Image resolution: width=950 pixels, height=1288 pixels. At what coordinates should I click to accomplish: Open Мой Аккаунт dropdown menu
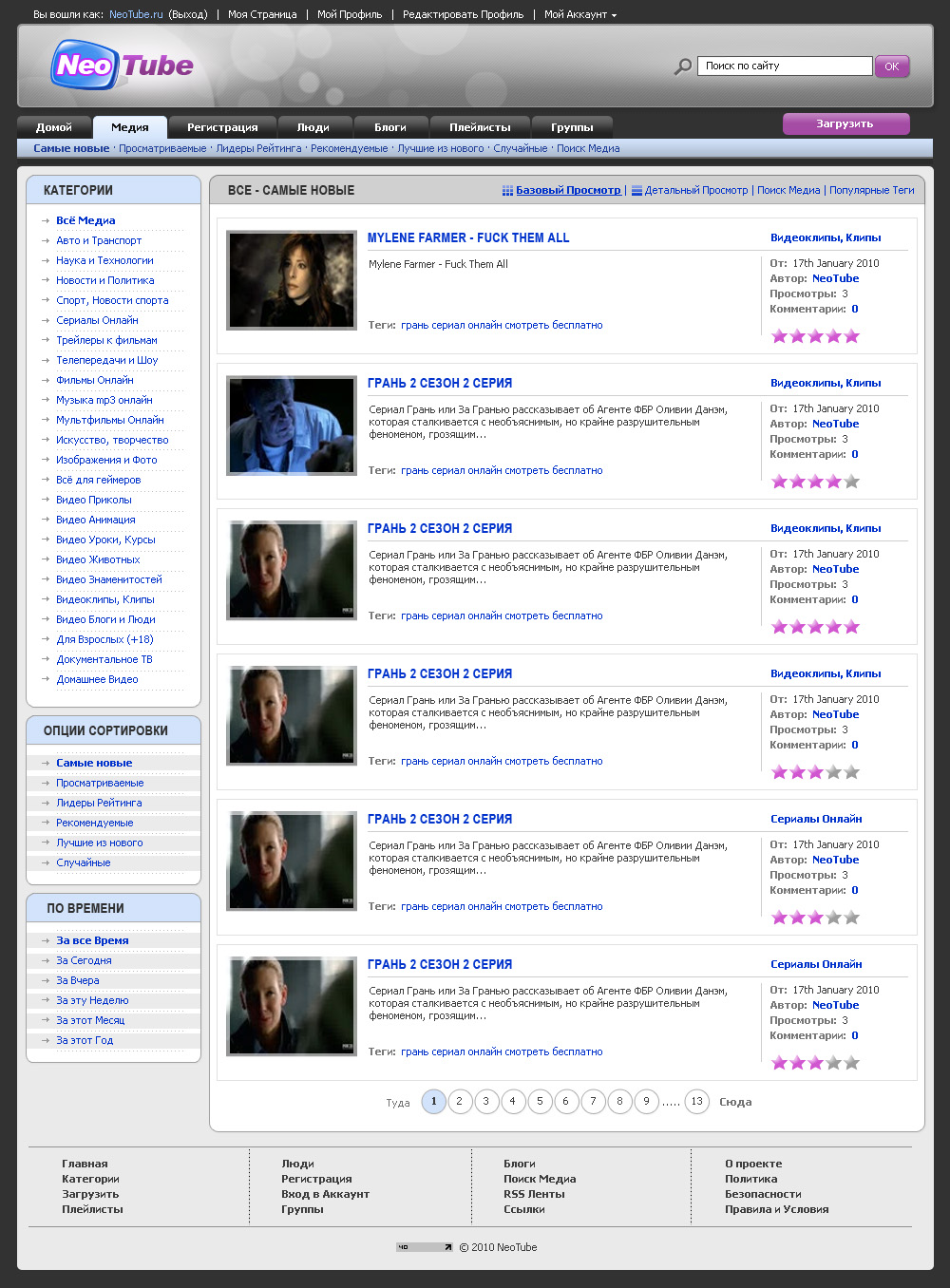click(x=580, y=14)
